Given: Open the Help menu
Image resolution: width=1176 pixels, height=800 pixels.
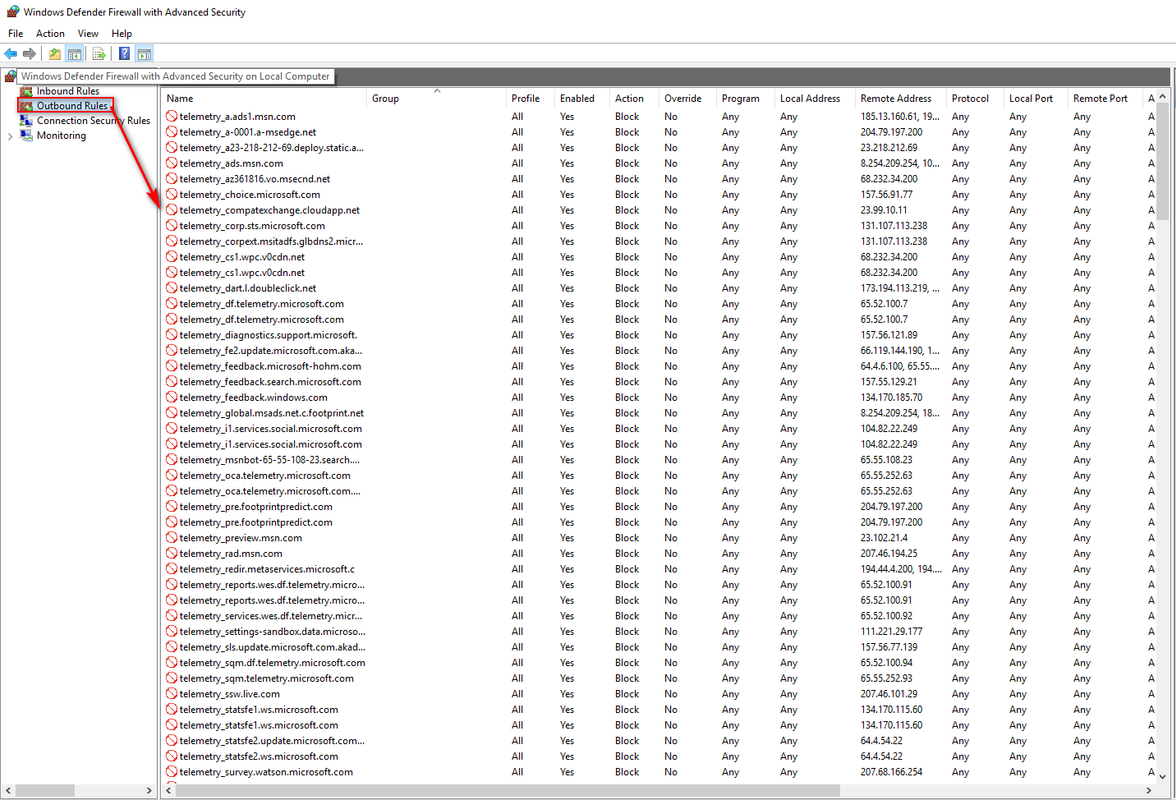Looking at the screenshot, I should point(122,33).
